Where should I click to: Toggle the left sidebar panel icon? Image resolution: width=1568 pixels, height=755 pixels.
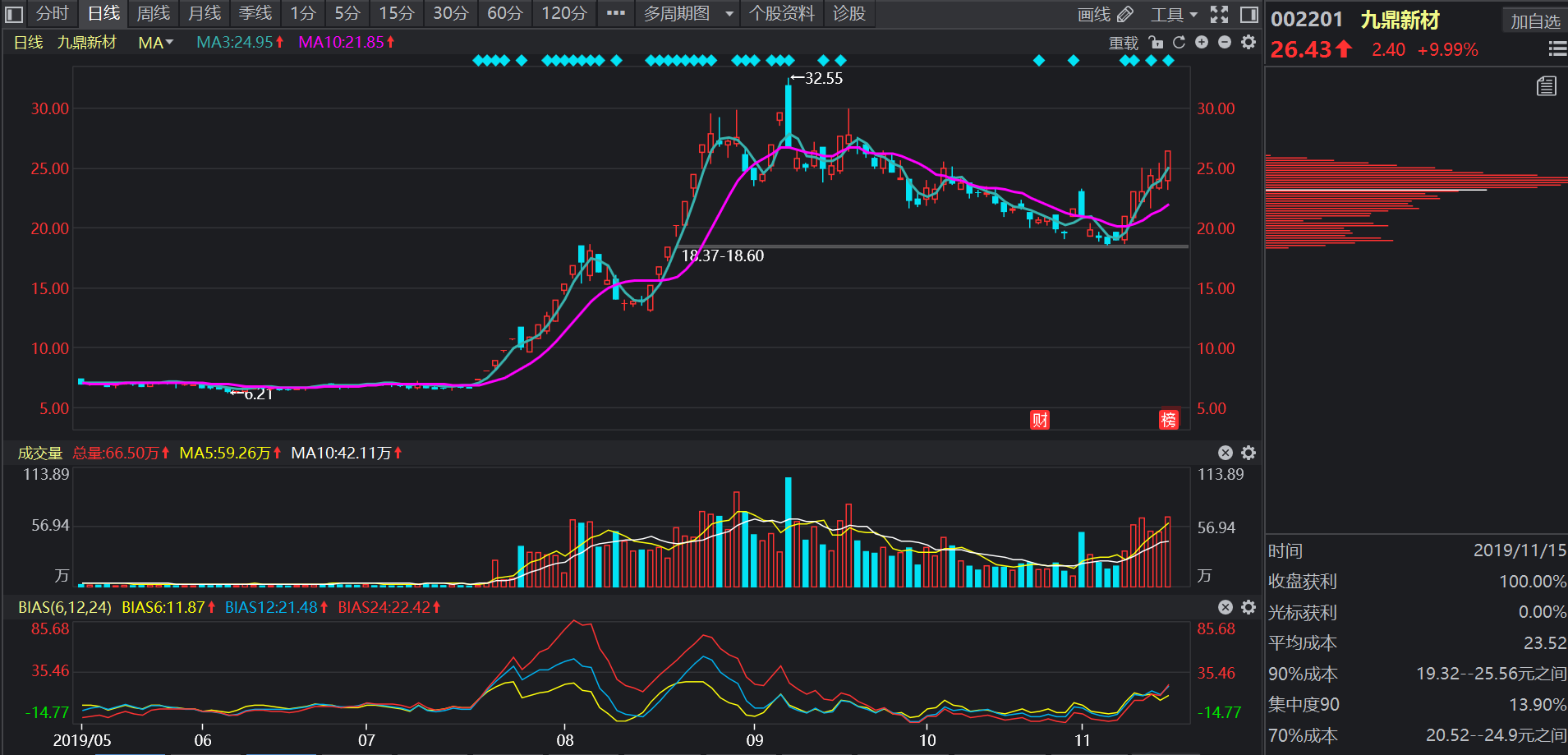(15, 14)
